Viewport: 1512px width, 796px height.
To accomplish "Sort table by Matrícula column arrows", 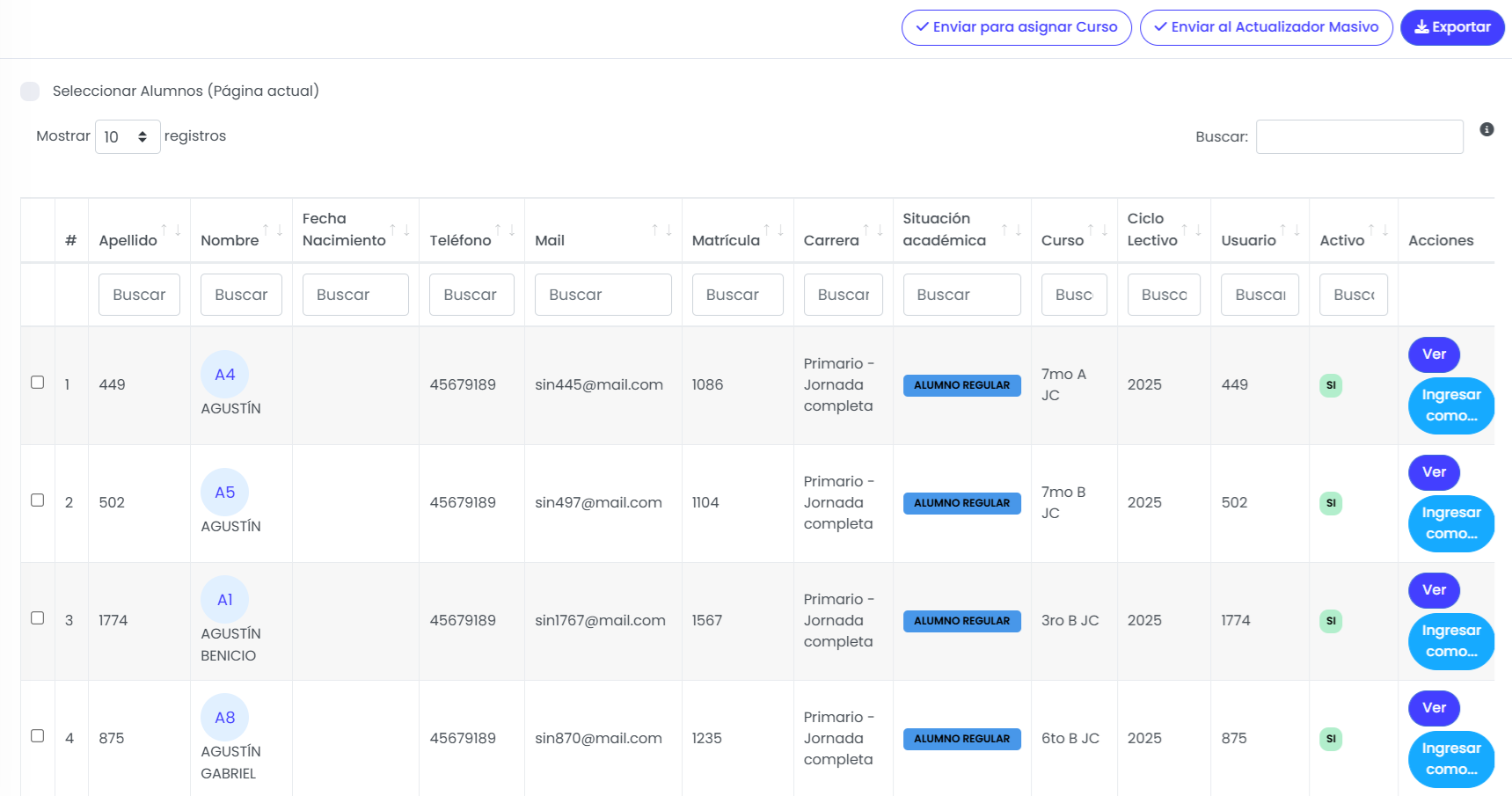I will [773, 230].
